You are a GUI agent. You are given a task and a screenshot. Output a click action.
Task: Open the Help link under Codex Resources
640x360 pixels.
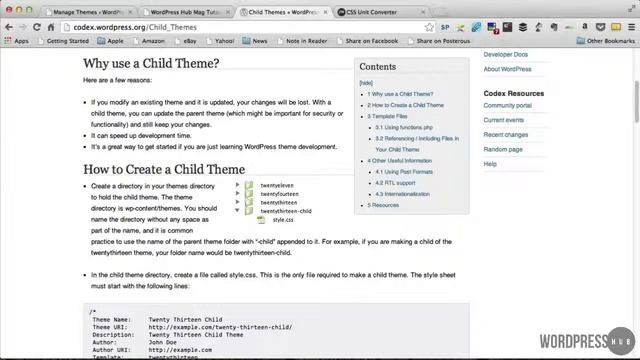point(490,164)
